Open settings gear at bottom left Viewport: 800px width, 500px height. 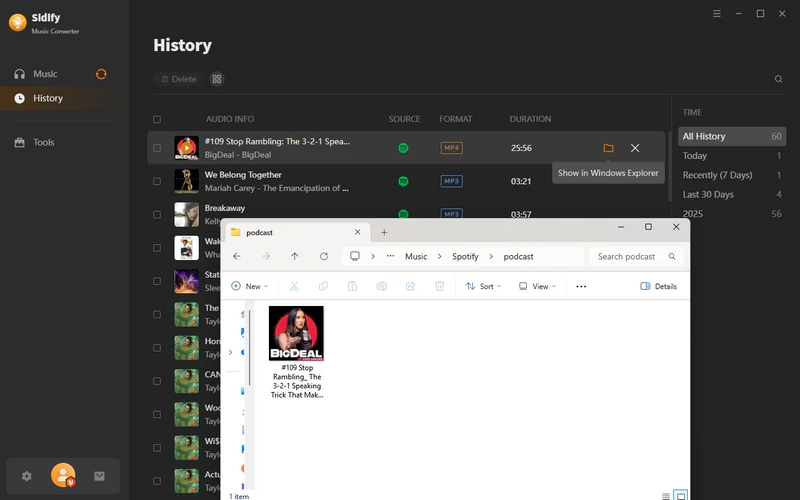point(27,476)
